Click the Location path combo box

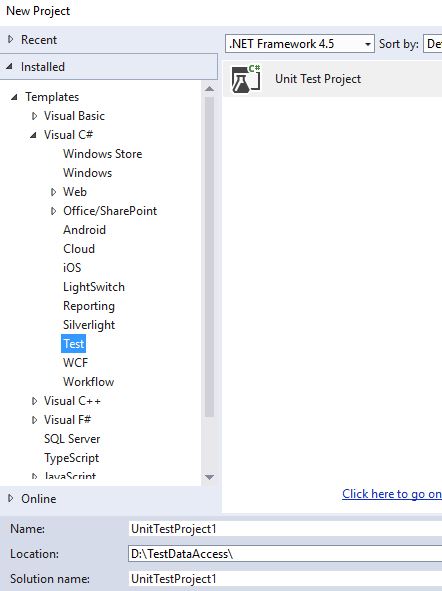pyautogui.click(x=285, y=554)
